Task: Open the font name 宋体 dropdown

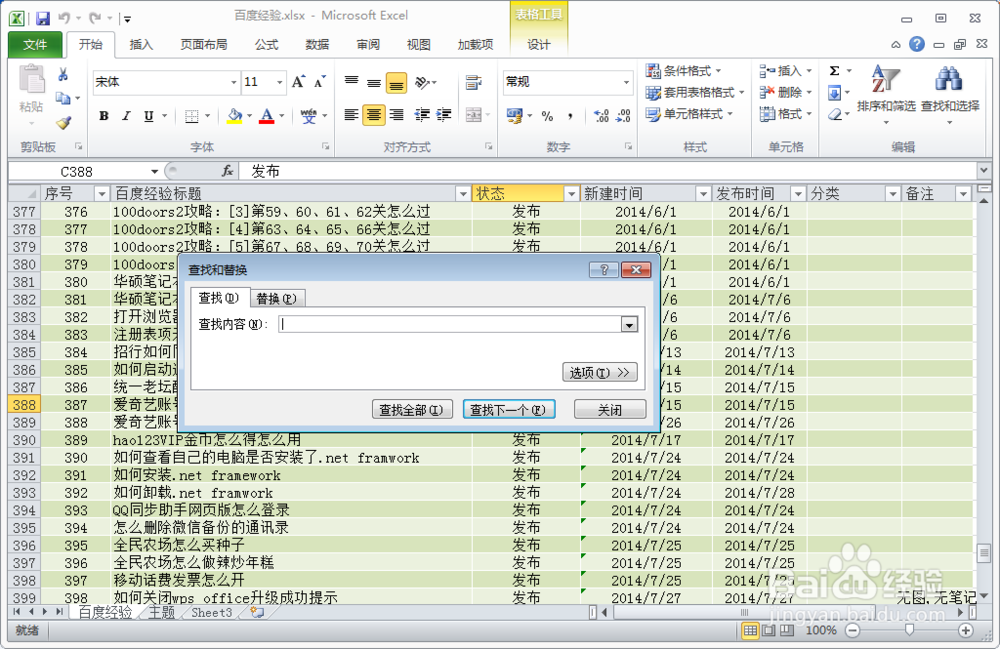Action: [233, 82]
